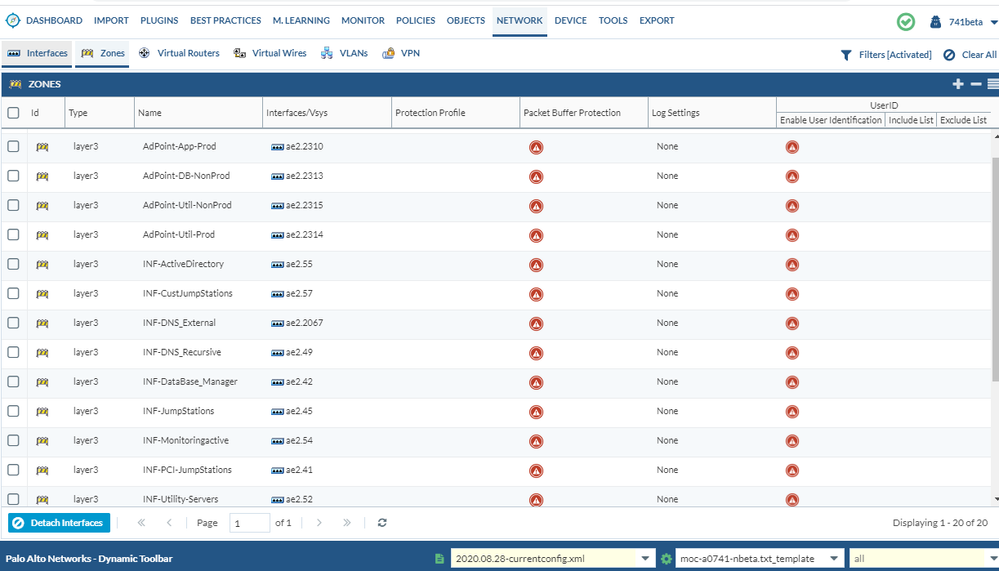Screen dimensions: 999x571
Task: Click warning icon in AdPoint-App-Prod Packet Buffer column
Action: tap(536, 147)
